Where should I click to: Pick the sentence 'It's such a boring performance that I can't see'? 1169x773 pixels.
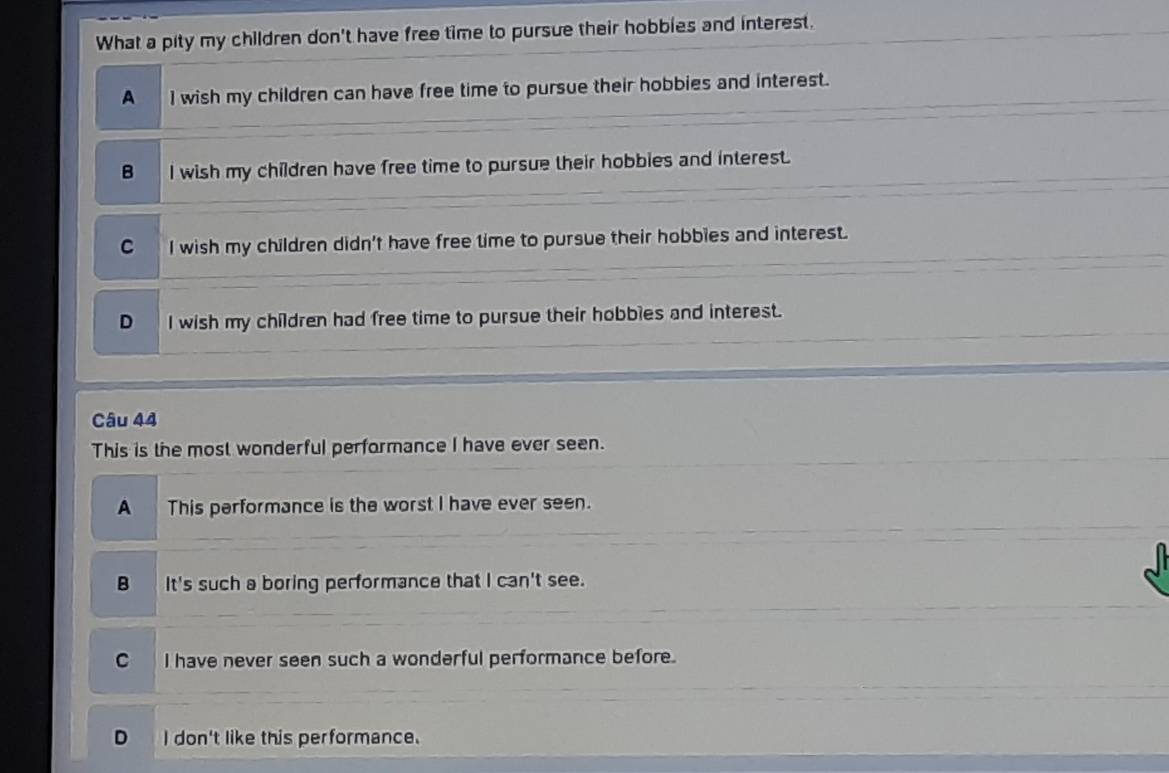[x=375, y=581]
